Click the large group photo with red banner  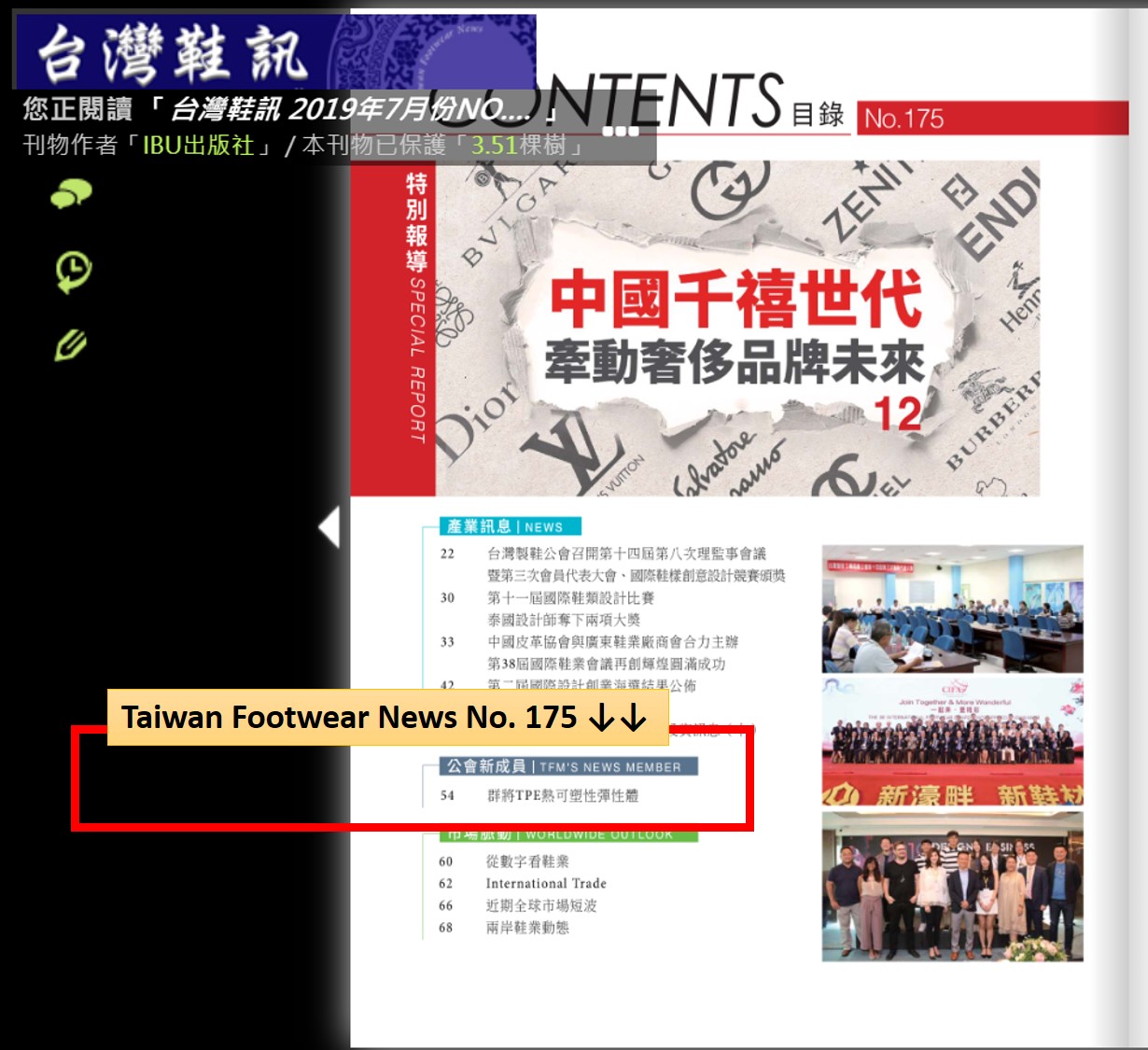pyautogui.click(x=952, y=742)
